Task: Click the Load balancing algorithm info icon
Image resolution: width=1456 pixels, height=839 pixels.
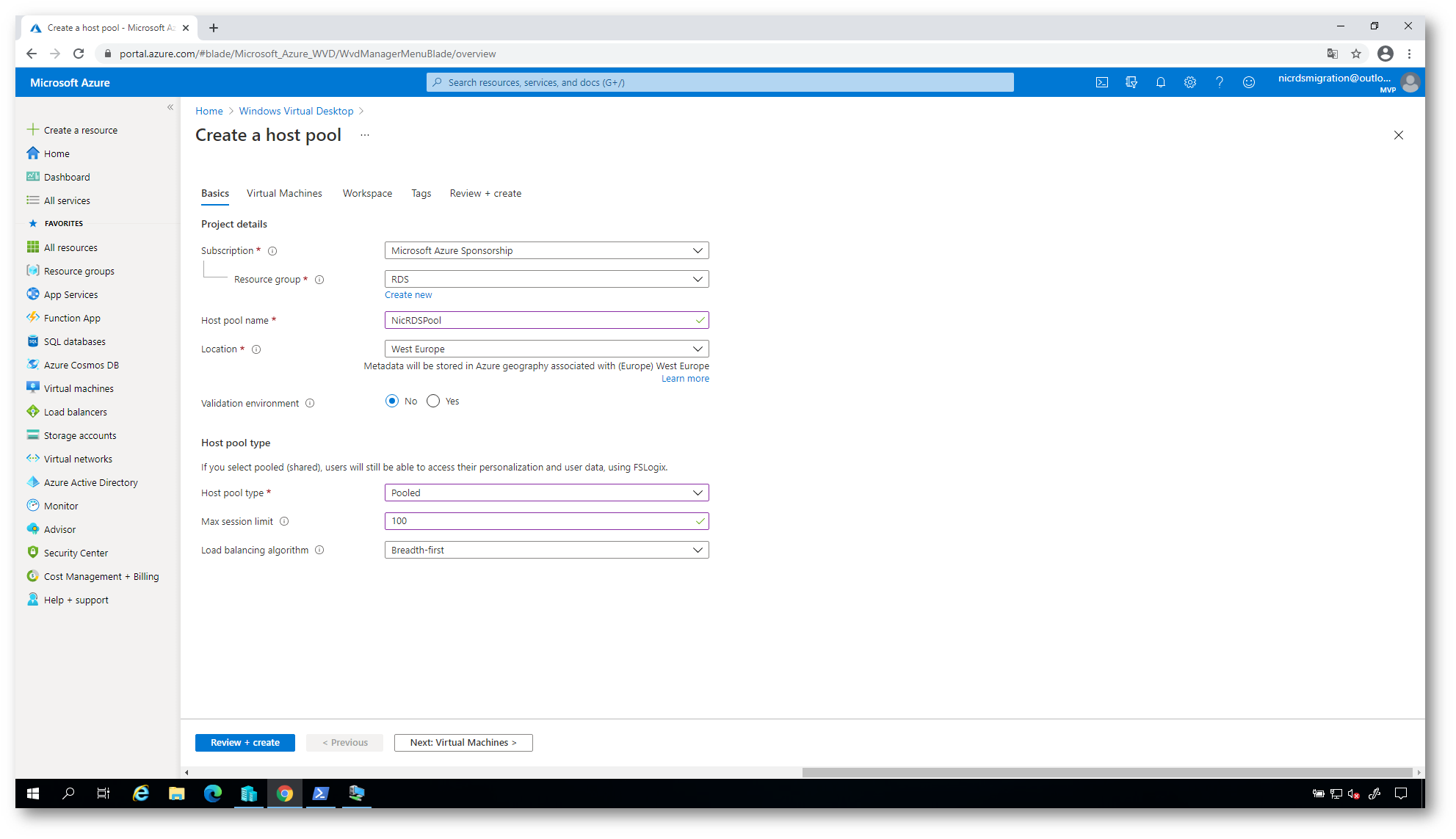Action: click(319, 550)
